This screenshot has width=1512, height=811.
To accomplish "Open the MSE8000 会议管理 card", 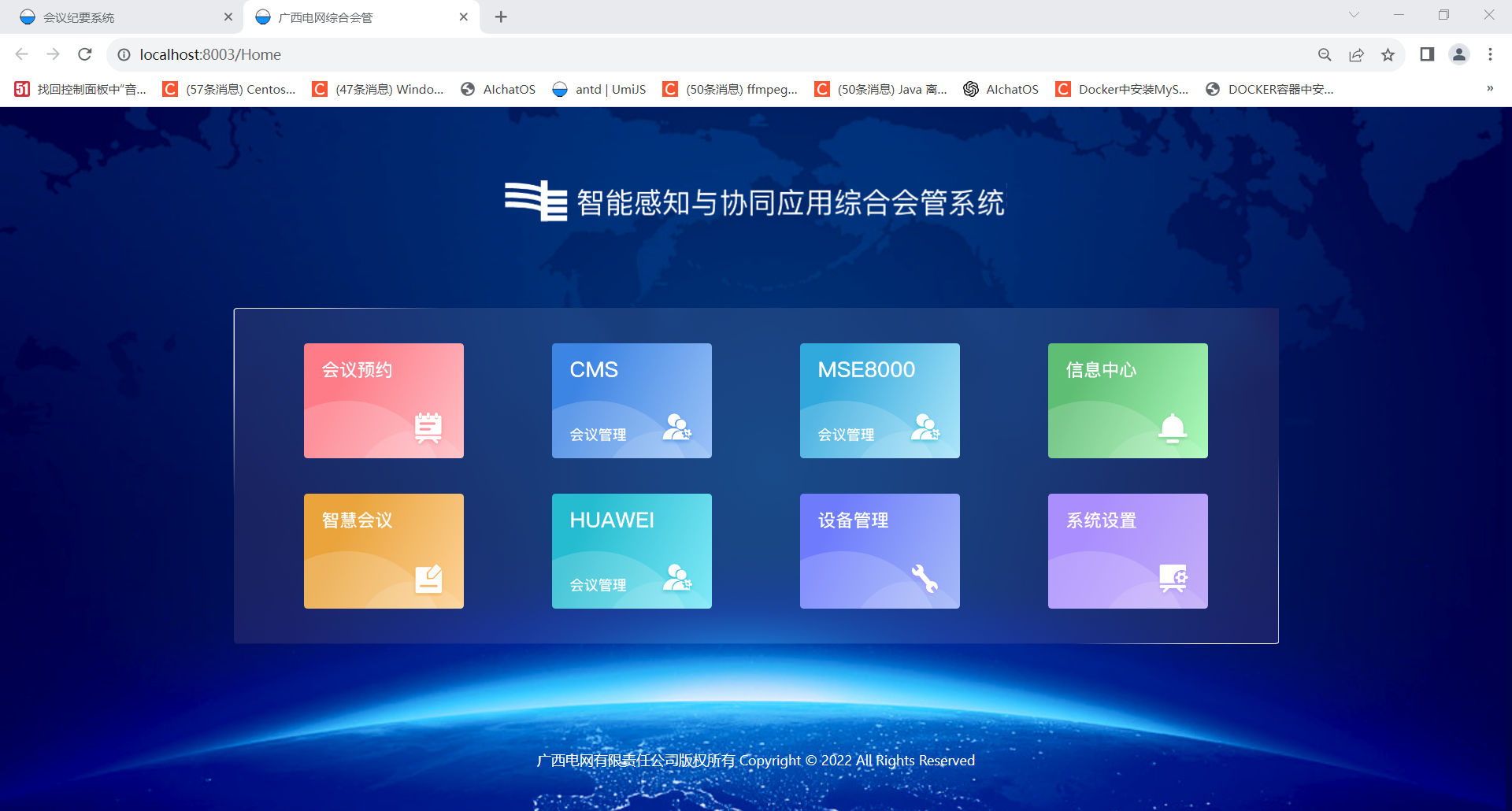I will 880,400.
